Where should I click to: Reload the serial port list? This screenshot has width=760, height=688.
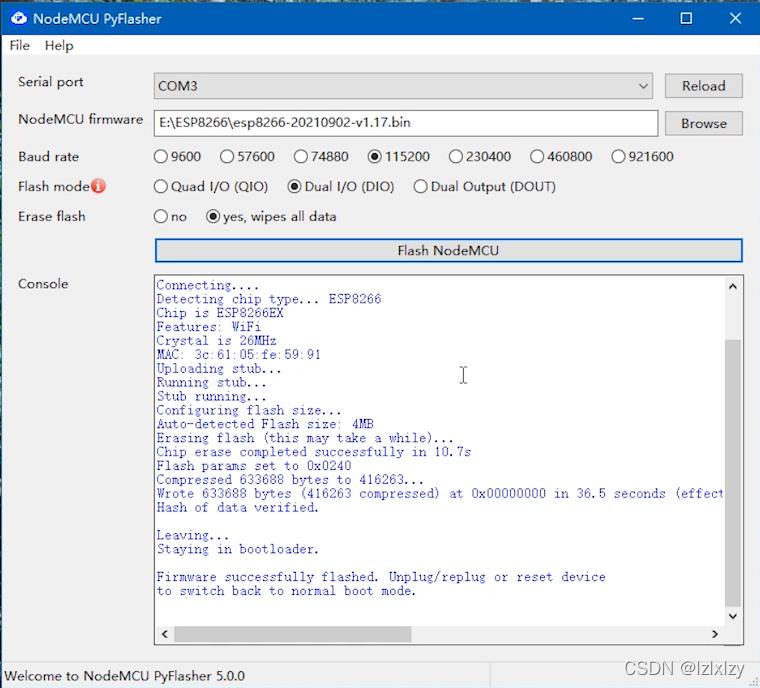(703, 86)
